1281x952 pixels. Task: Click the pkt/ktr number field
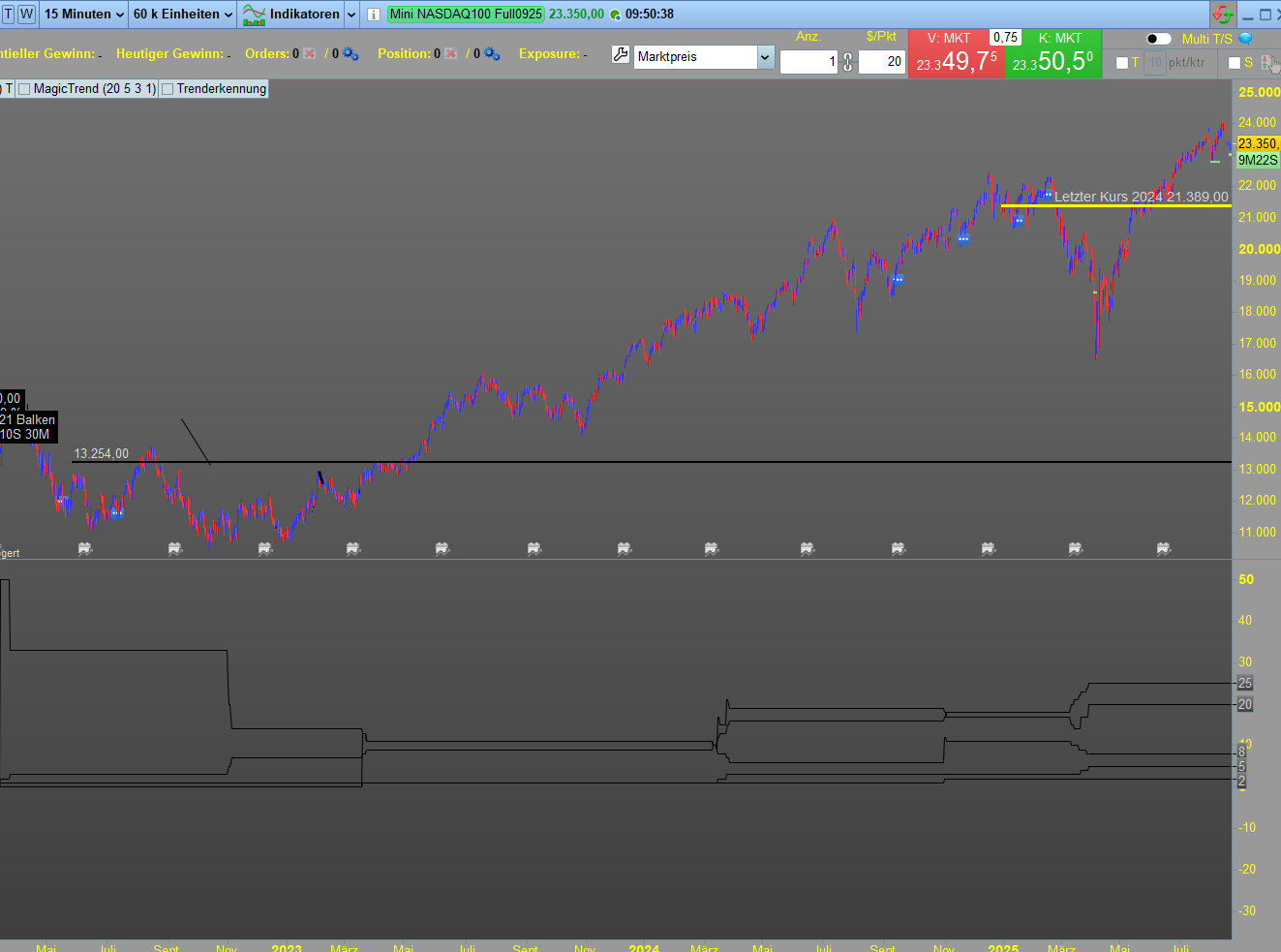(x=1155, y=63)
